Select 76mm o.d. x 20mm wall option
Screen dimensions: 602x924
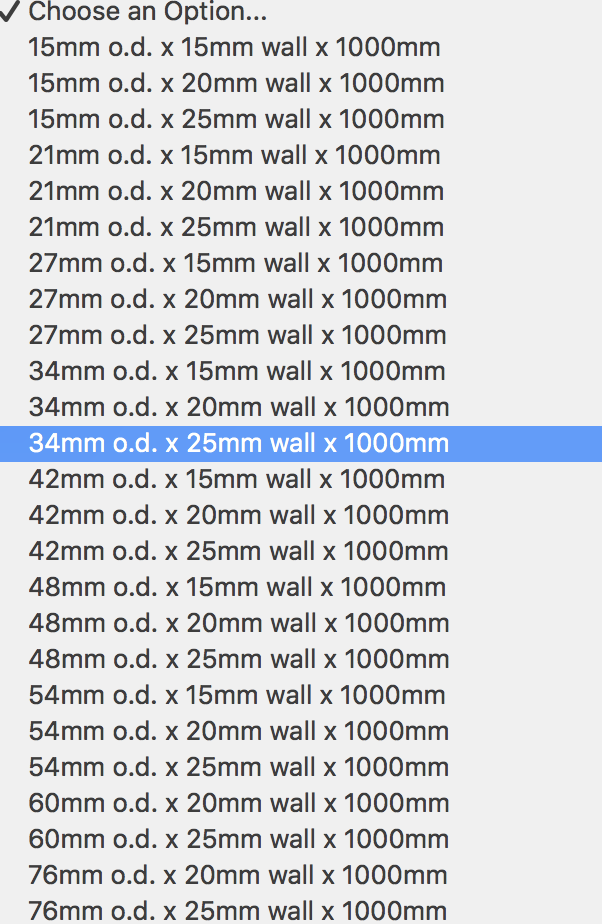238,875
